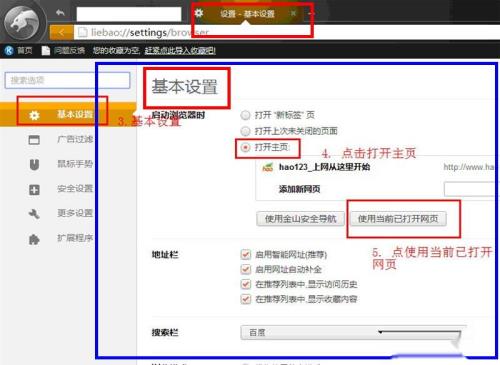This screenshot has height=365, width=500.
Task: Select 打开上次未关闭的页面 radio button
Action: tap(246, 131)
